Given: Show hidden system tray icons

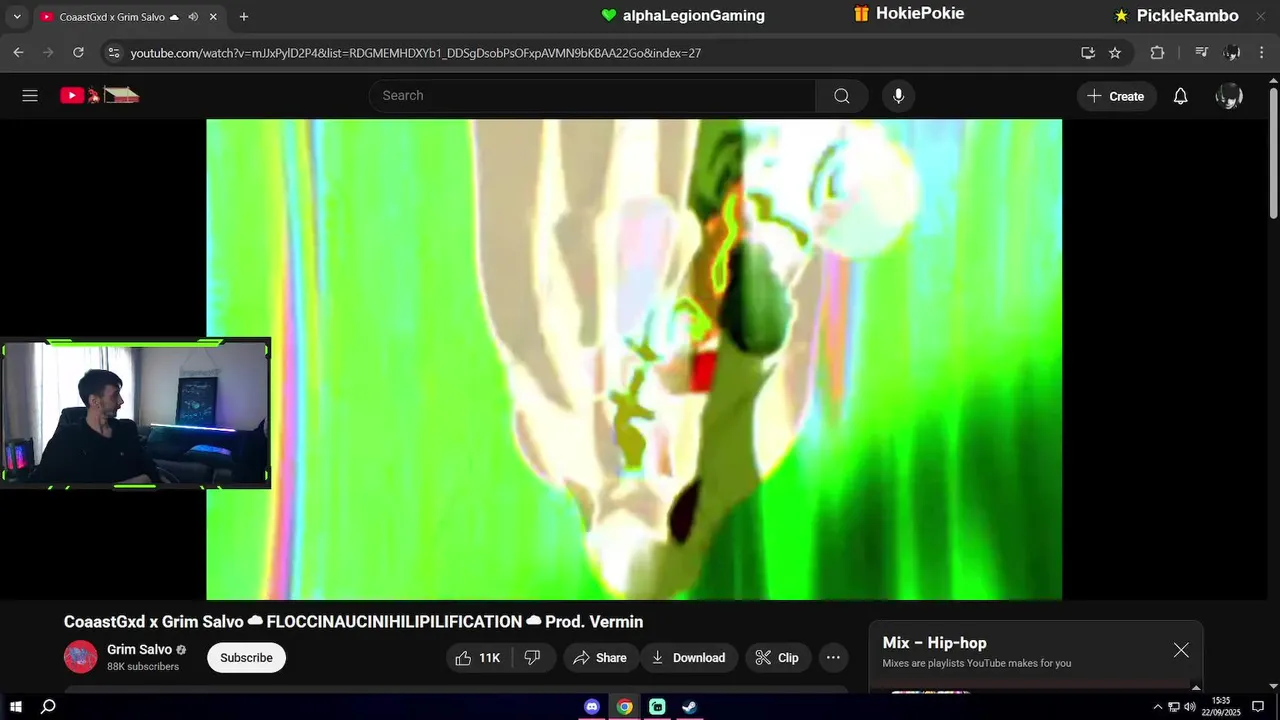Looking at the screenshot, I should [x=1158, y=707].
